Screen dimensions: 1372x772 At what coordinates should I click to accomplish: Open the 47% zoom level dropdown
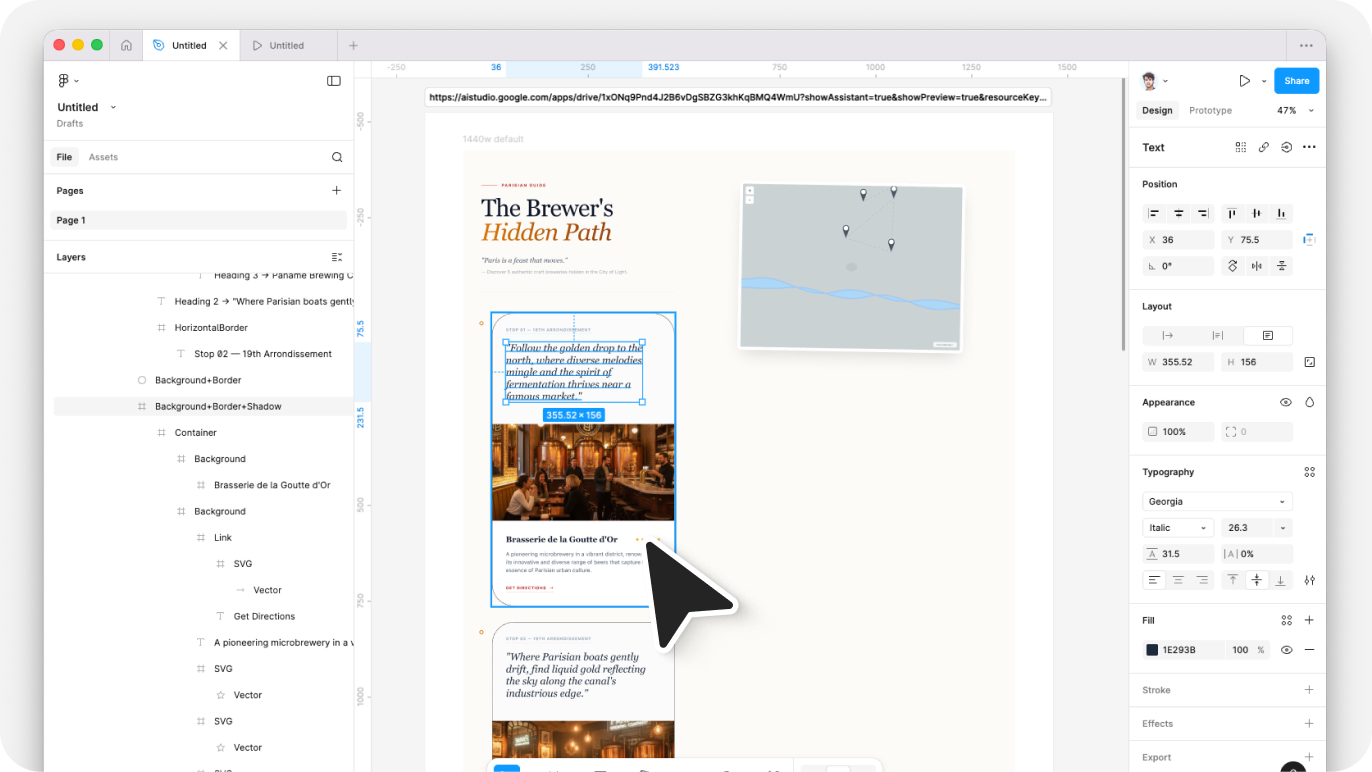pyautogui.click(x=1293, y=110)
